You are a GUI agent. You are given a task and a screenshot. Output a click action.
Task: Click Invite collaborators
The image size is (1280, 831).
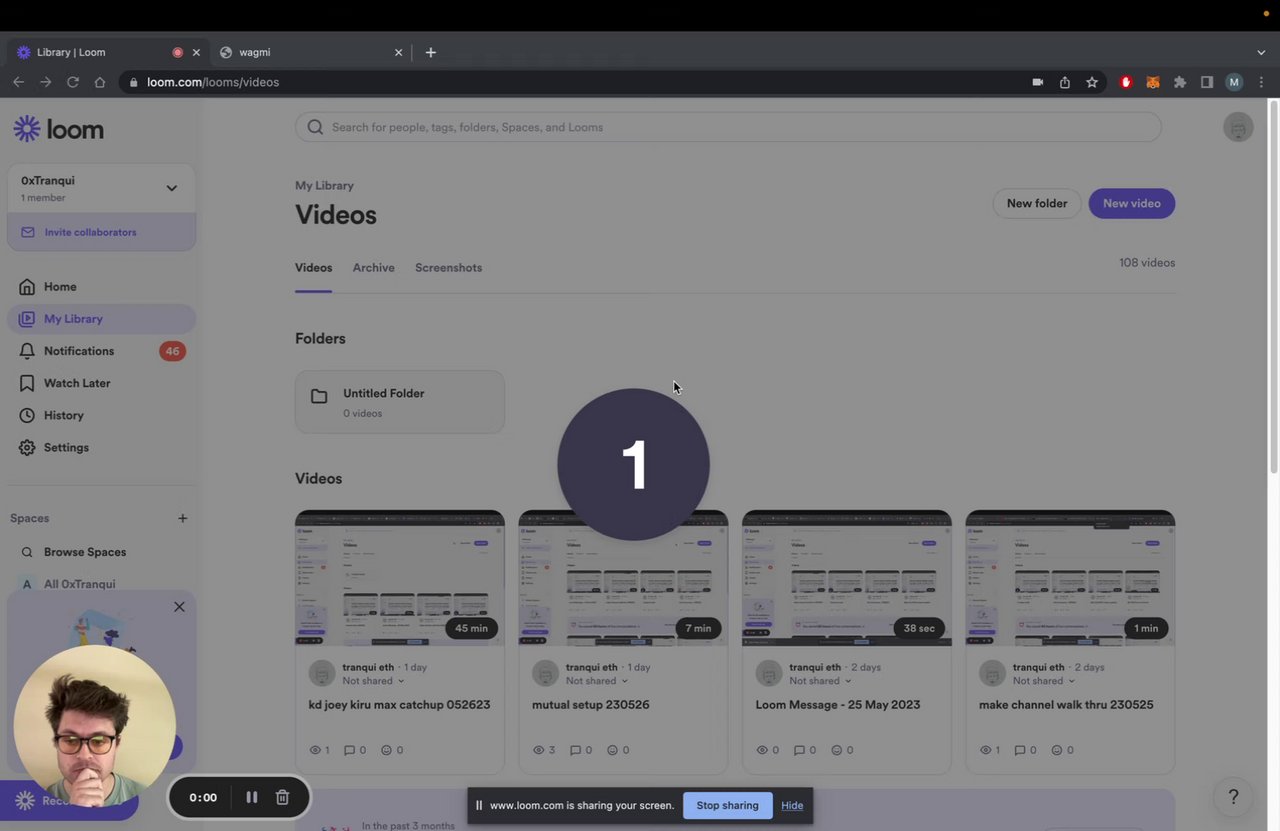[x=101, y=232]
